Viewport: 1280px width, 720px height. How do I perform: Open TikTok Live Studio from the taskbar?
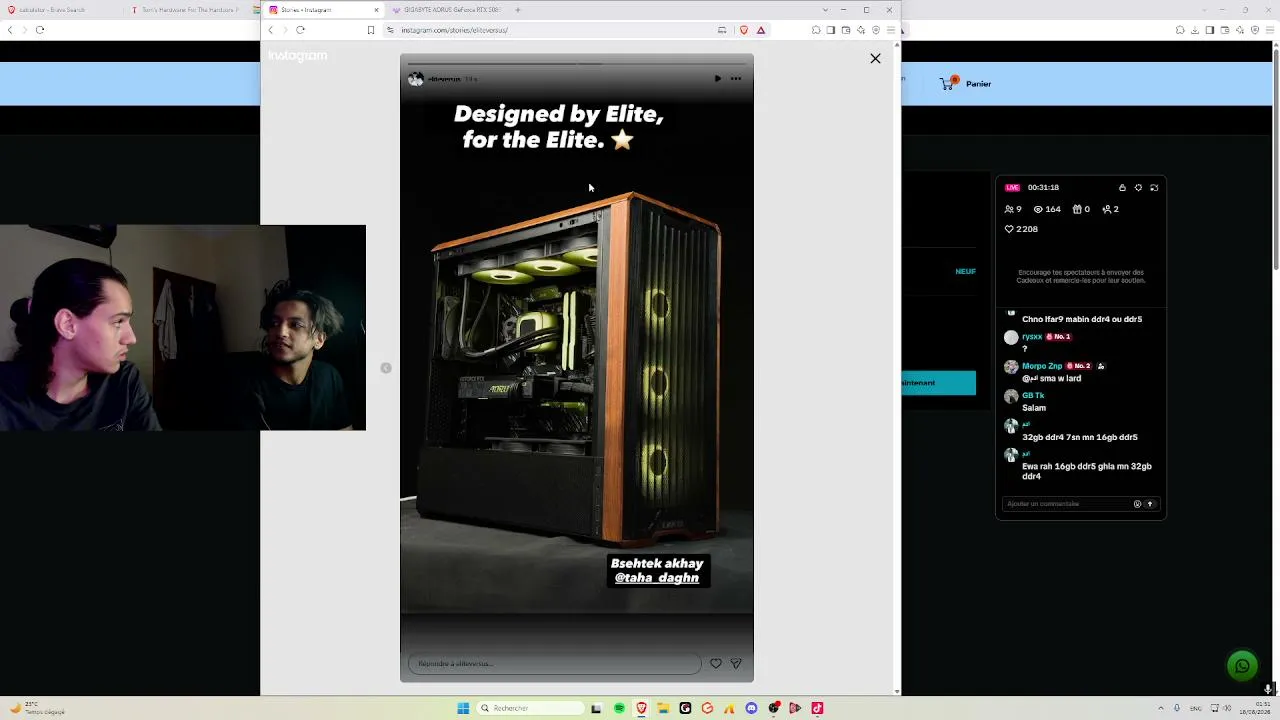tap(817, 708)
